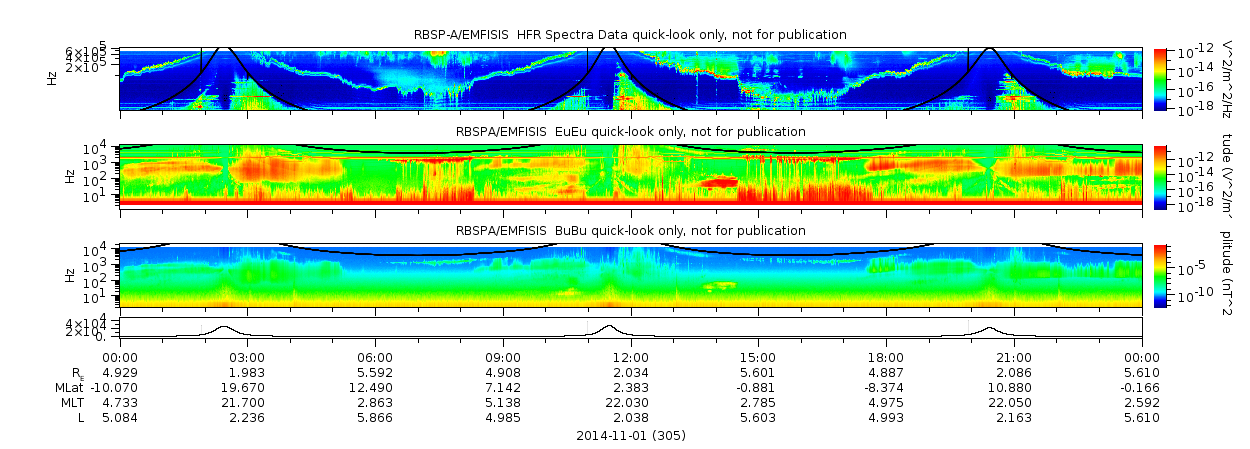Click the MLT value 2.863
The width and height of the screenshot is (1250, 449).
coord(375,403)
